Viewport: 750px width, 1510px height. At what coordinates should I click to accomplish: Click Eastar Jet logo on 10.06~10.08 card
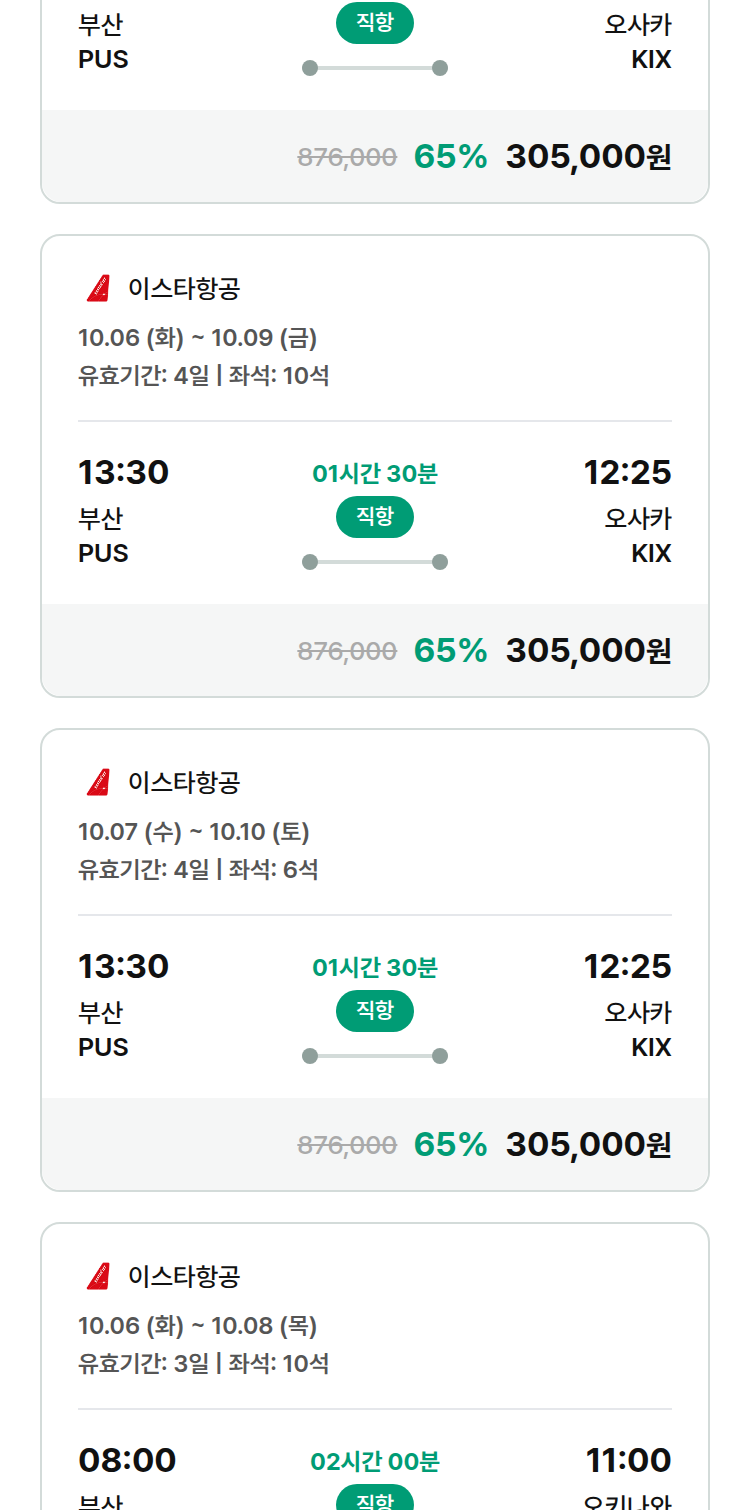(x=98, y=1276)
